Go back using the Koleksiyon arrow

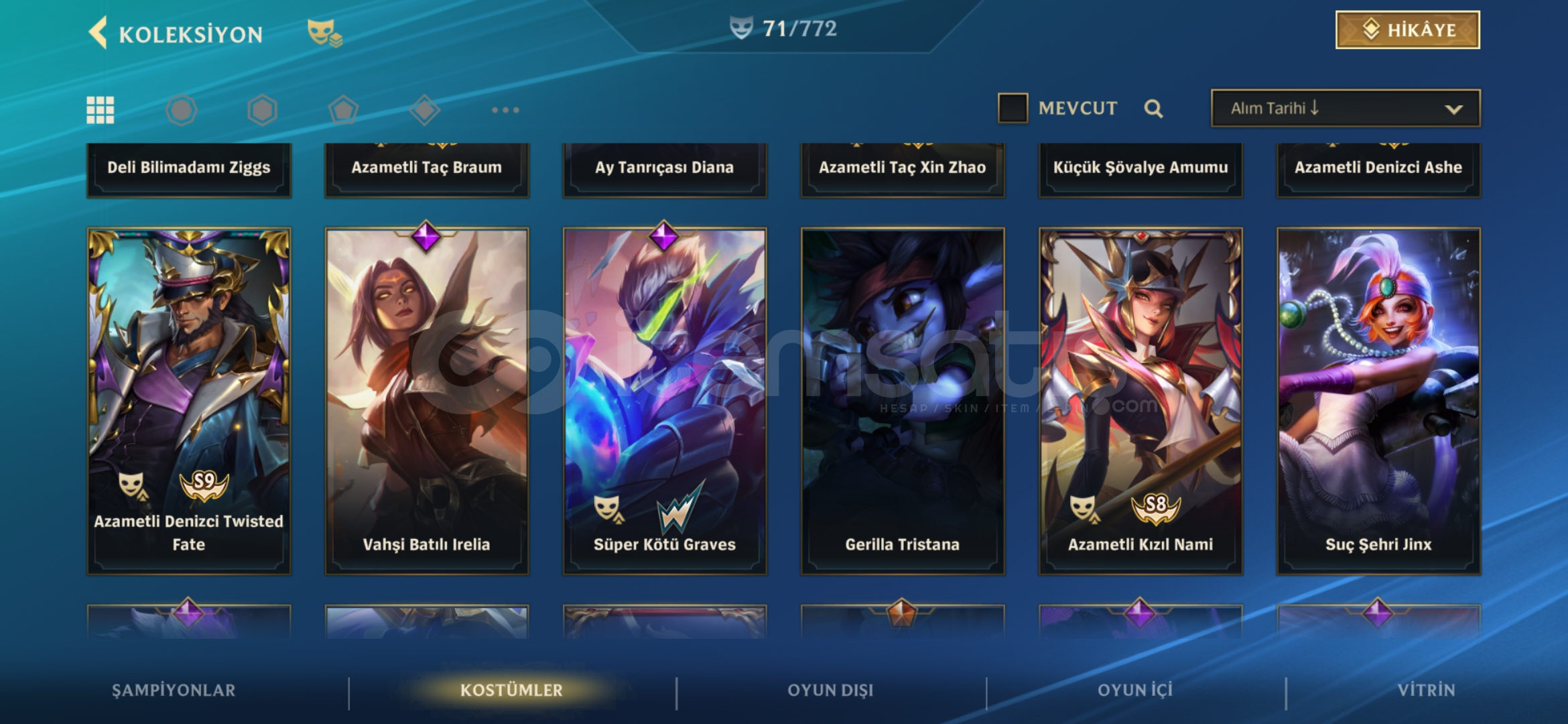99,33
